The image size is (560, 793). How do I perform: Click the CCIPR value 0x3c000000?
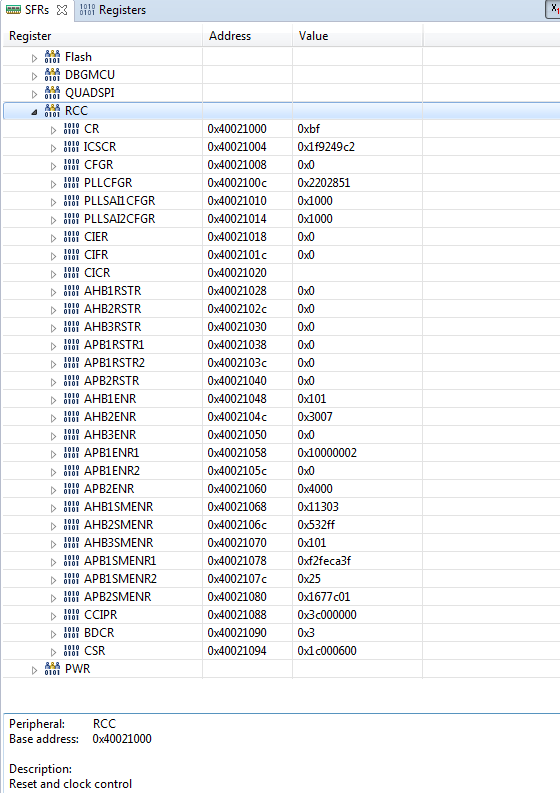pos(327,614)
